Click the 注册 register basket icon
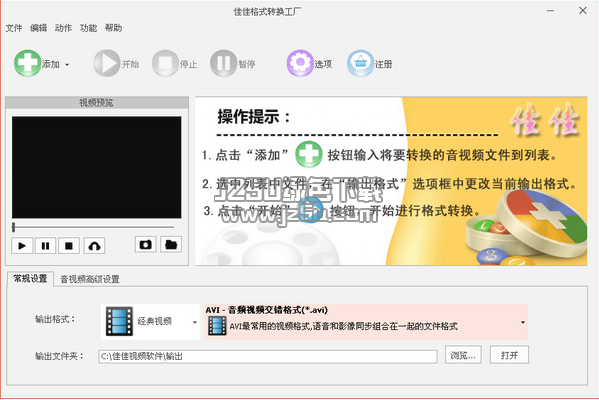 360,63
